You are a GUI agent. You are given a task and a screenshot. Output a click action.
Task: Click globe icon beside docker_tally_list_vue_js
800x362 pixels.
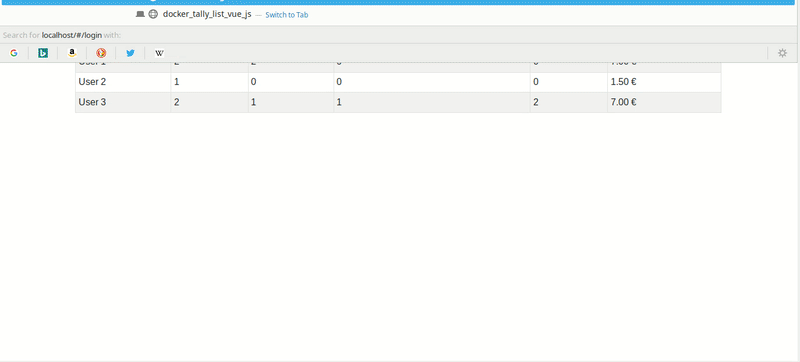coord(153,14)
